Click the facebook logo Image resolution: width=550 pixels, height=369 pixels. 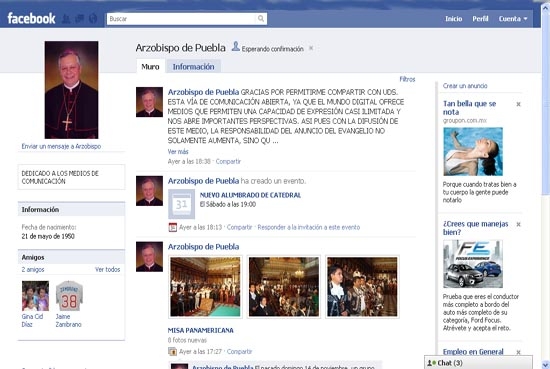tap(31, 18)
